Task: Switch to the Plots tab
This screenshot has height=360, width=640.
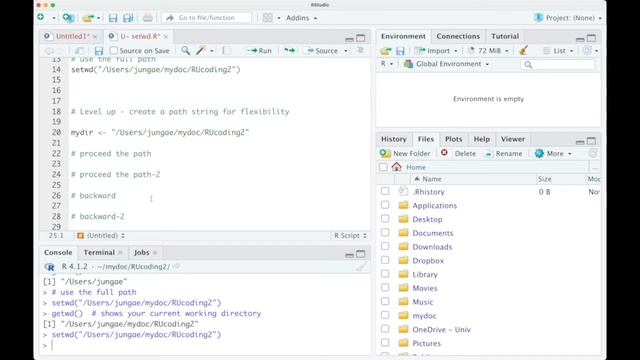Action: (453, 139)
